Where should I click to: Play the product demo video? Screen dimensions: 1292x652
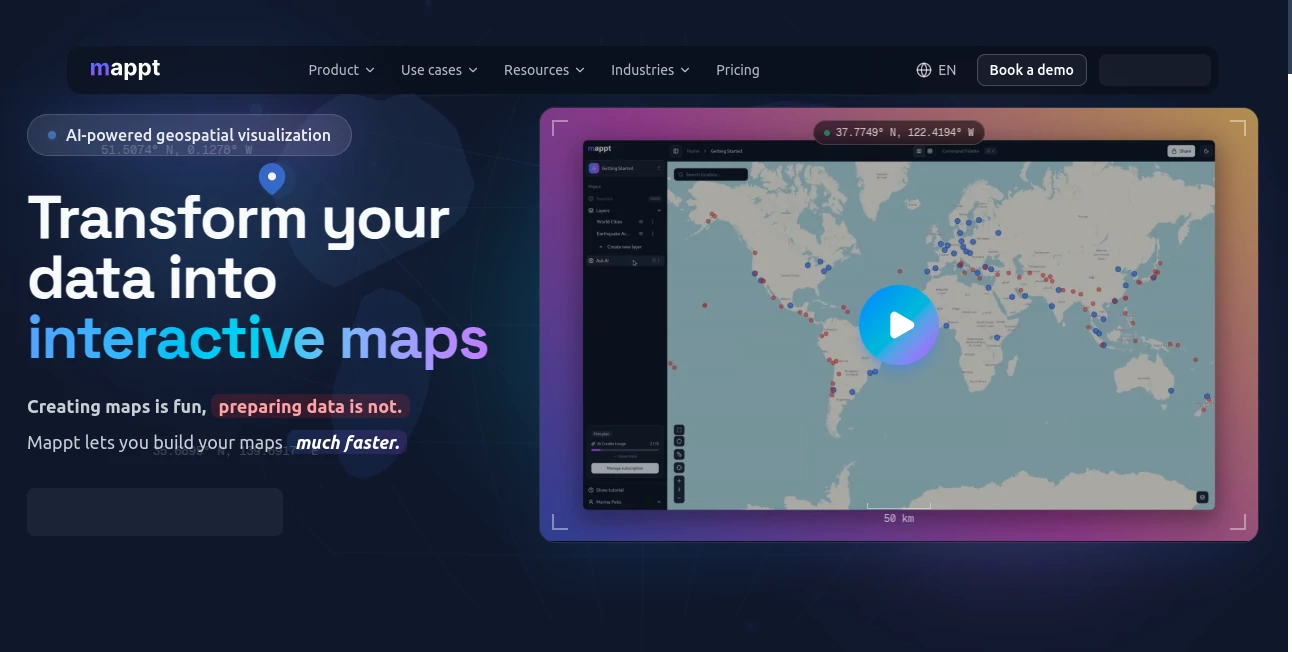[x=899, y=325]
